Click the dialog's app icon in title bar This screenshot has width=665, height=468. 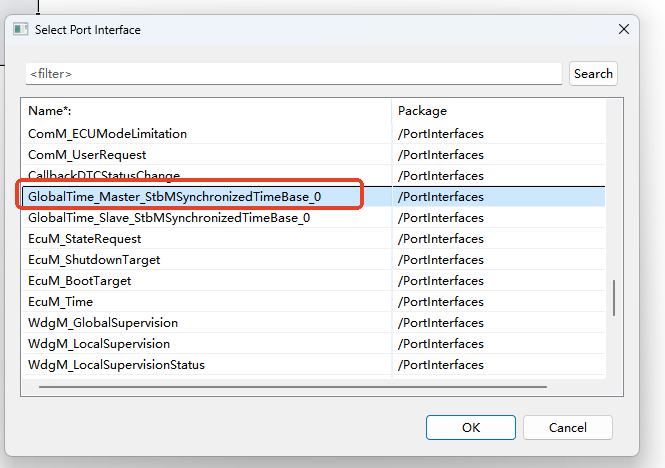tap(20, 29)
